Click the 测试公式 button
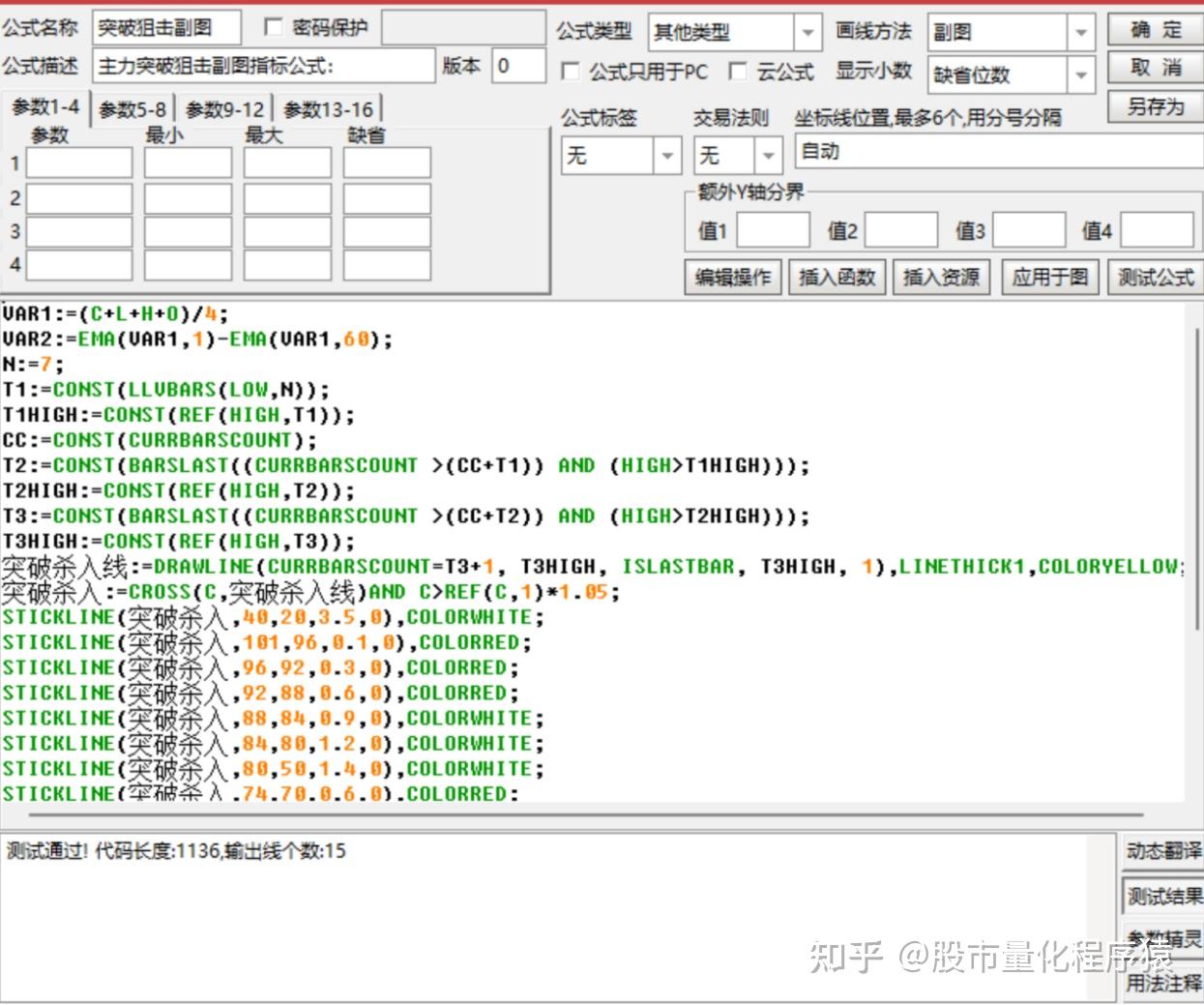The width and height of the screenshot is (1204, 1005). pos(1156,278)
